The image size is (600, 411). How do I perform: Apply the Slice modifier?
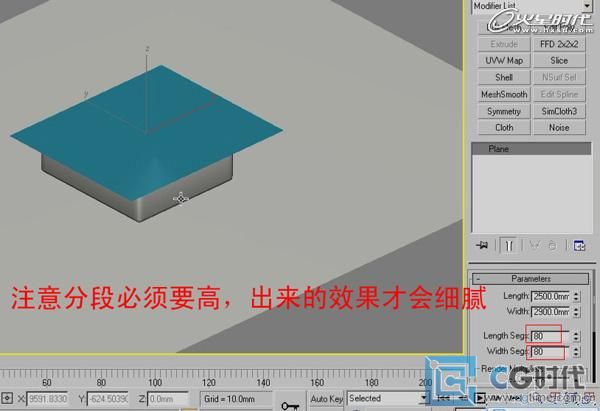[x=559, y=60]
